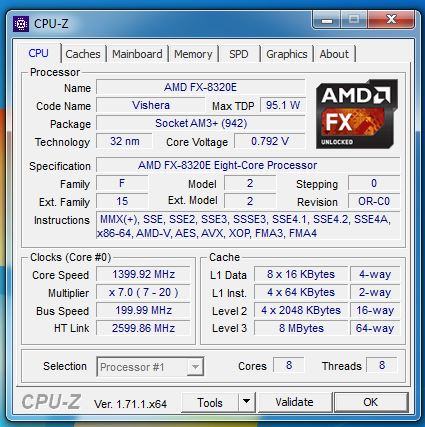This screenshot has height=427, width=425.
Task: Click the Instructions list field
Action: [248, 226]
